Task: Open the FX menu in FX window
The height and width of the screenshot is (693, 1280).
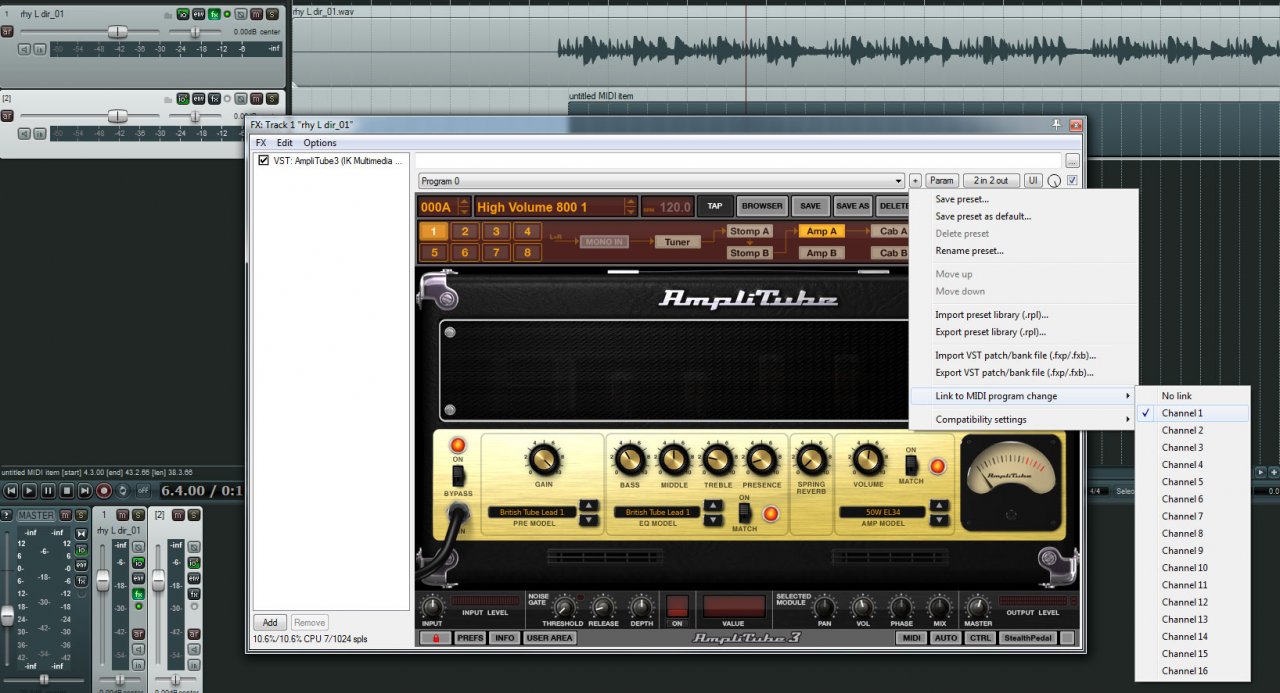Action: 261,143
